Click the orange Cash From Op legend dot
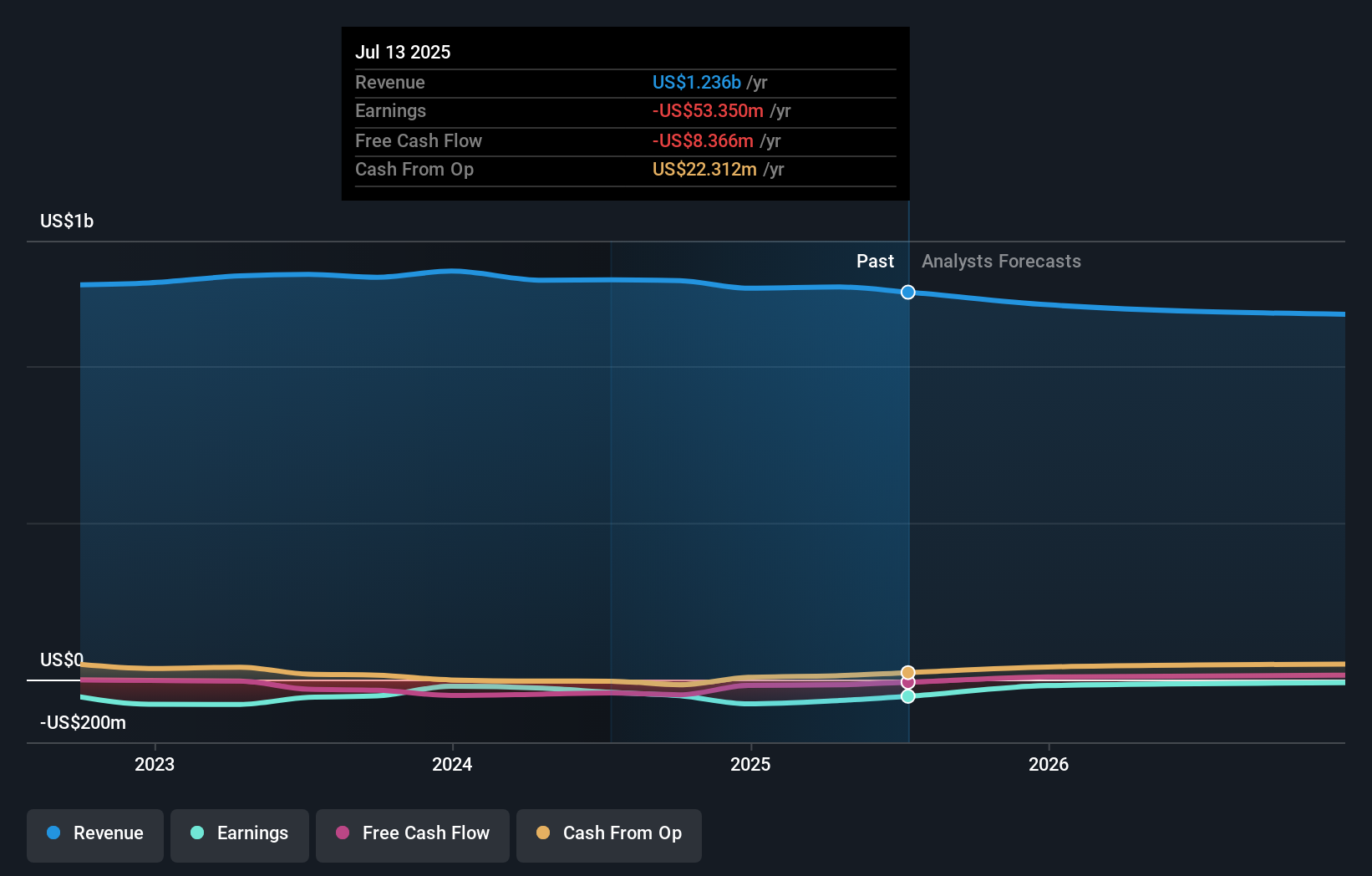Image resolution: width=1372 pixels, height=876 pixels. tap(543, 833)
